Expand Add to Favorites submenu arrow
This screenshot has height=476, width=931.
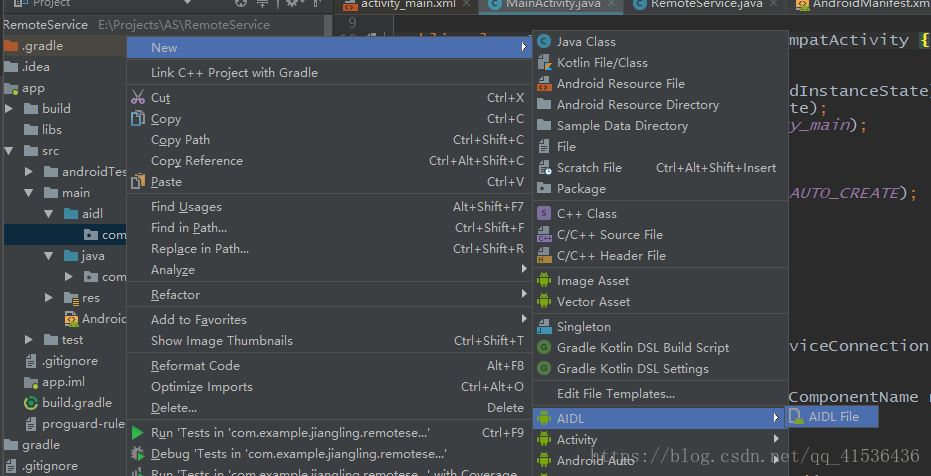[x=524, y=319]
